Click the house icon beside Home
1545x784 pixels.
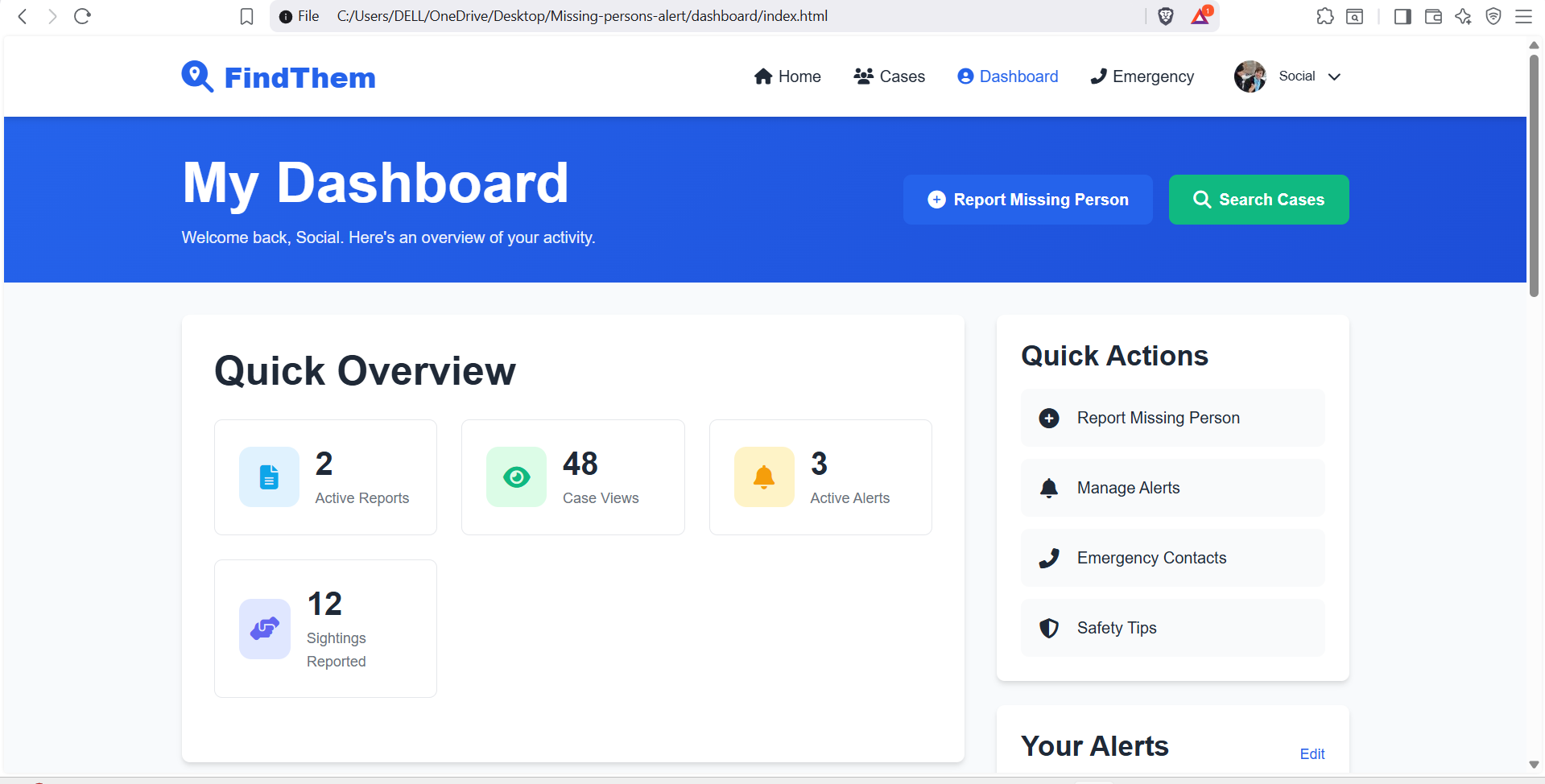point(763,76)
